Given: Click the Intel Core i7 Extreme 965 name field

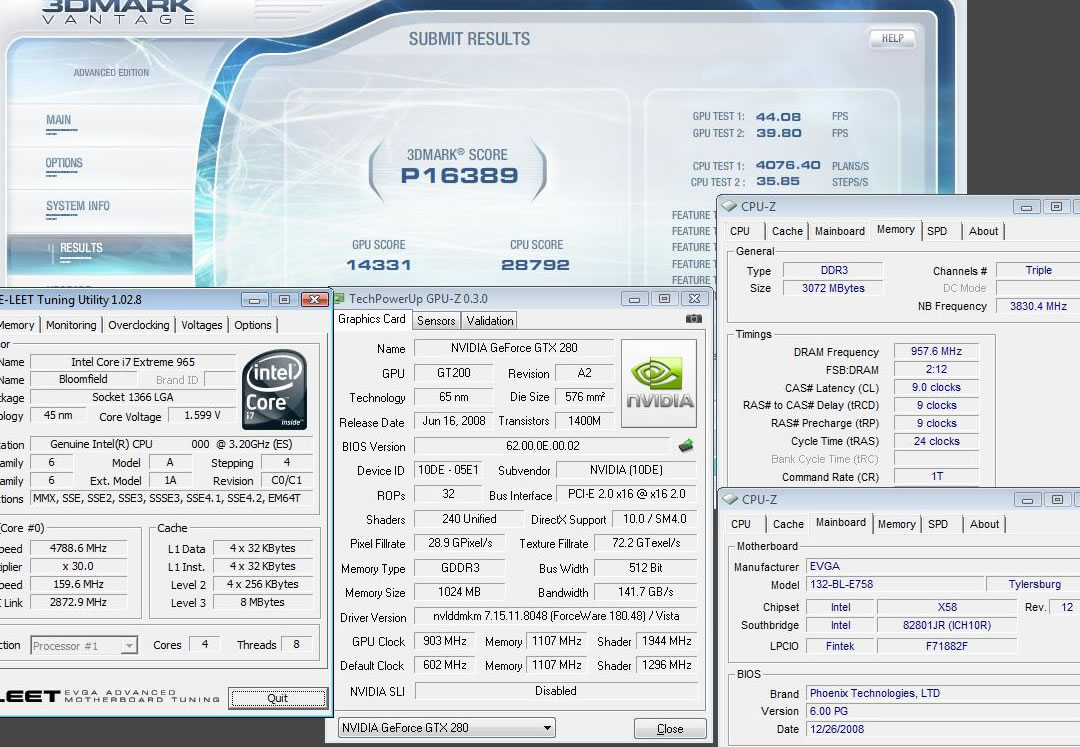Looking at the screenshot, I should [x=133, y=362].
